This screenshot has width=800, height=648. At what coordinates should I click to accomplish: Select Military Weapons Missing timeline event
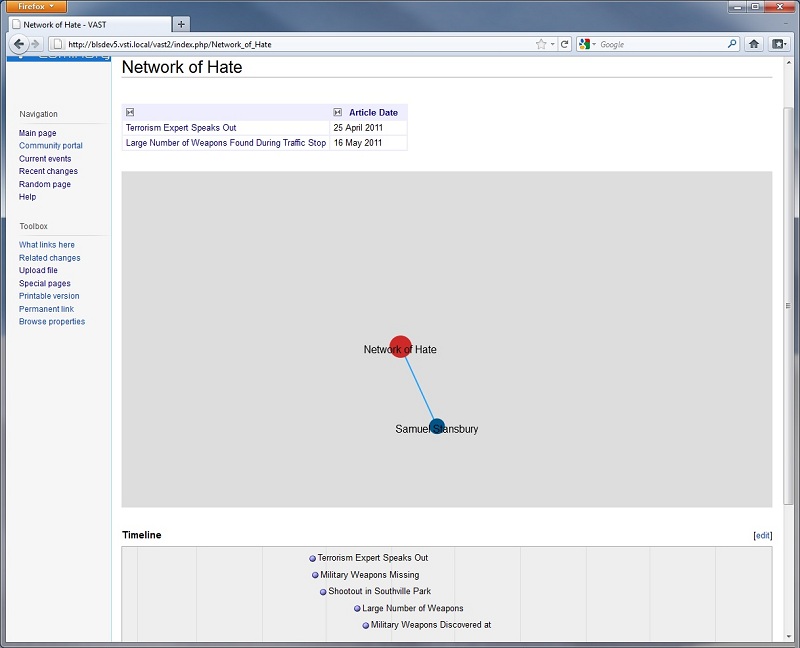(x=366, y=575)
